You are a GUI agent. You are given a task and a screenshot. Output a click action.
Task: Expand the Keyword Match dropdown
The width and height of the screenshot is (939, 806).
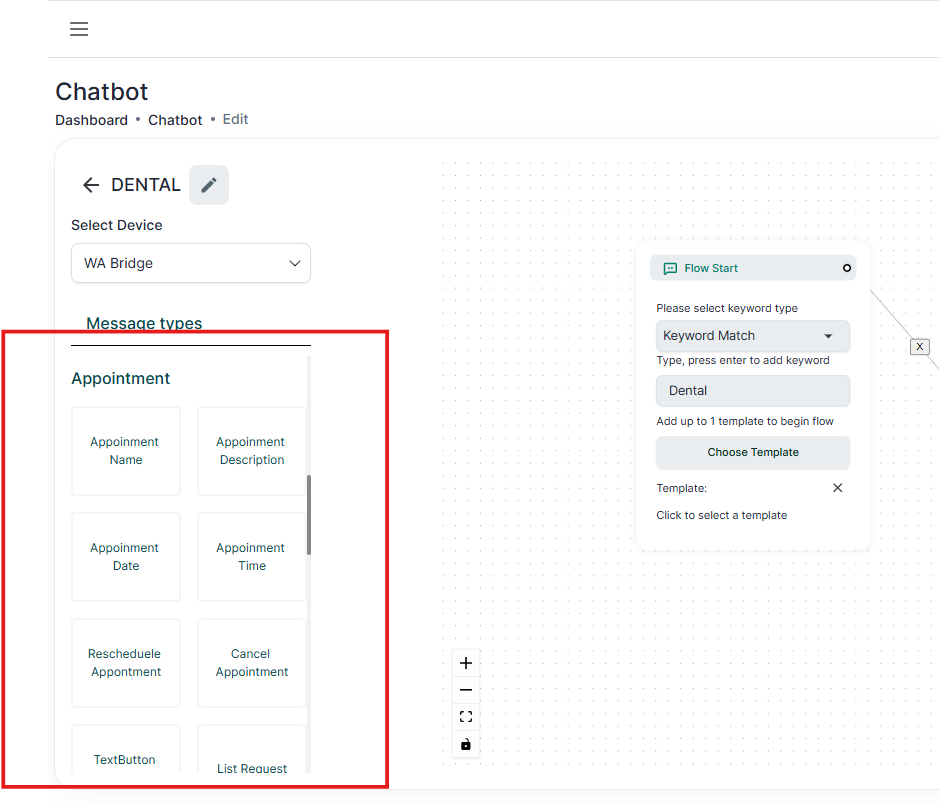click(752, 336)
